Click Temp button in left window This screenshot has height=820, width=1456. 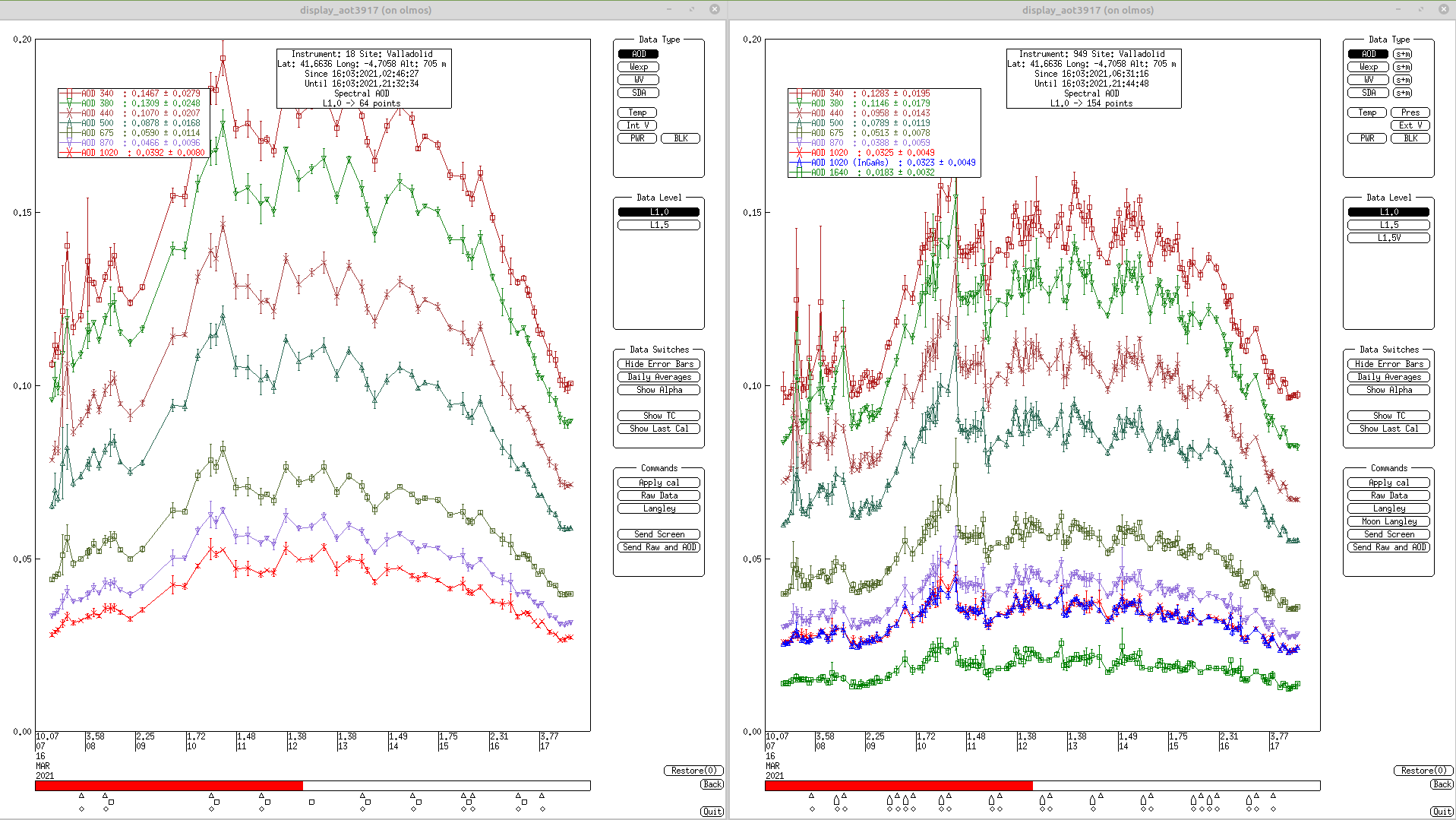pos(637,112)
